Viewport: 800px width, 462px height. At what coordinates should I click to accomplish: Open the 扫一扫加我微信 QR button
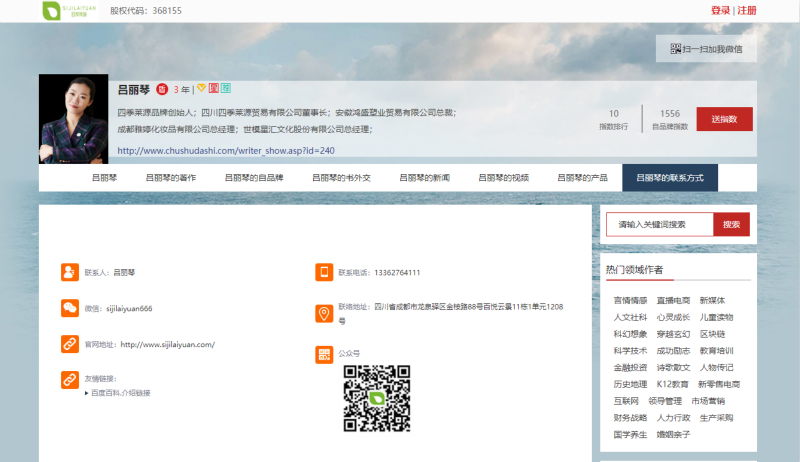[706, 48]
